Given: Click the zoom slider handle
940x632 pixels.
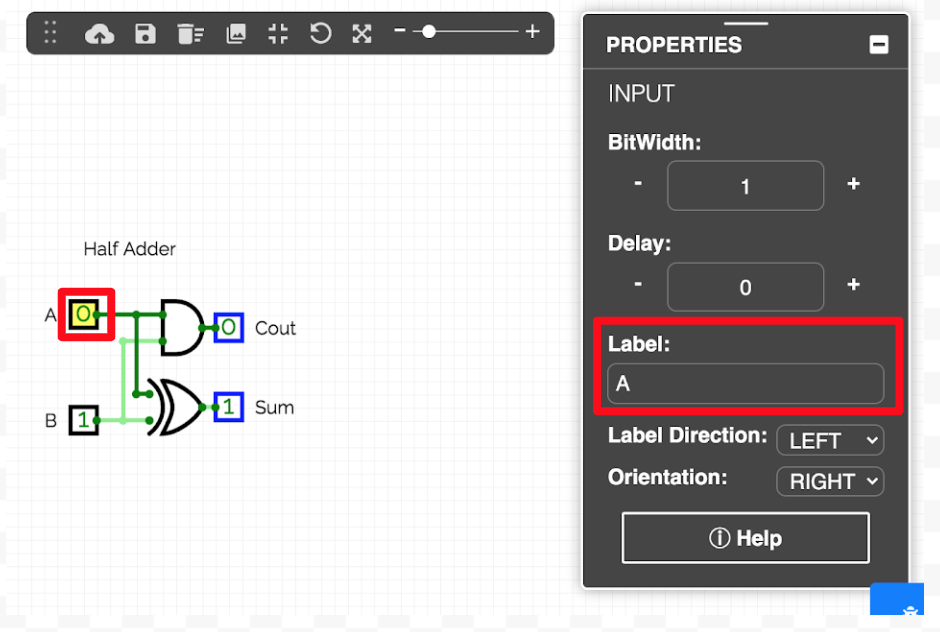Looking at the screenshot, I should (x=429, y=32).
